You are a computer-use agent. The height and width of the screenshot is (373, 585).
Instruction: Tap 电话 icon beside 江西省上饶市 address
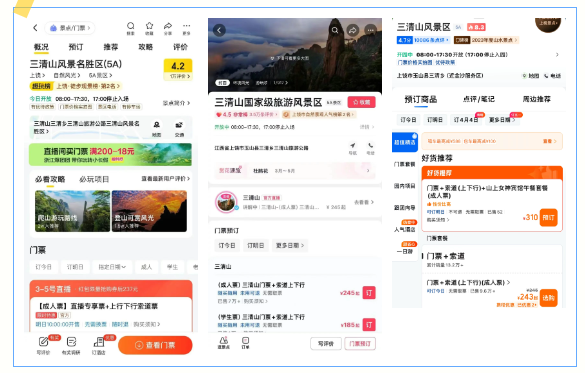pyautogui.click(x=370, y=145)
